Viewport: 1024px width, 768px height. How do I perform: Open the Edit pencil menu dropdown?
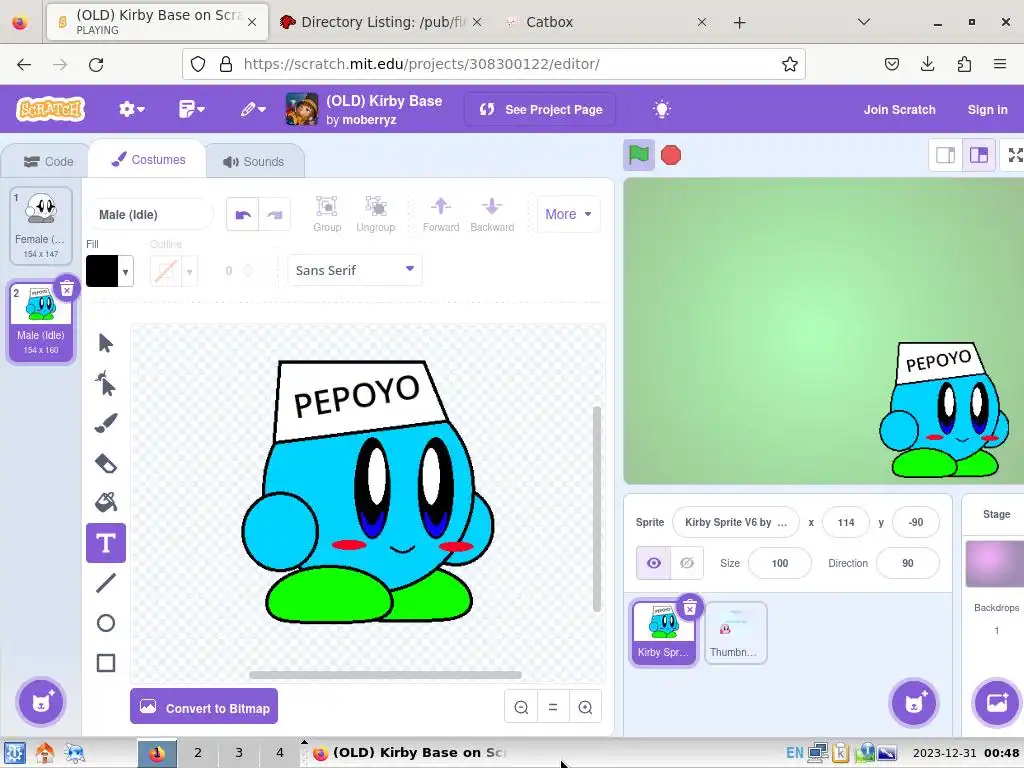(x=253, y=109)
